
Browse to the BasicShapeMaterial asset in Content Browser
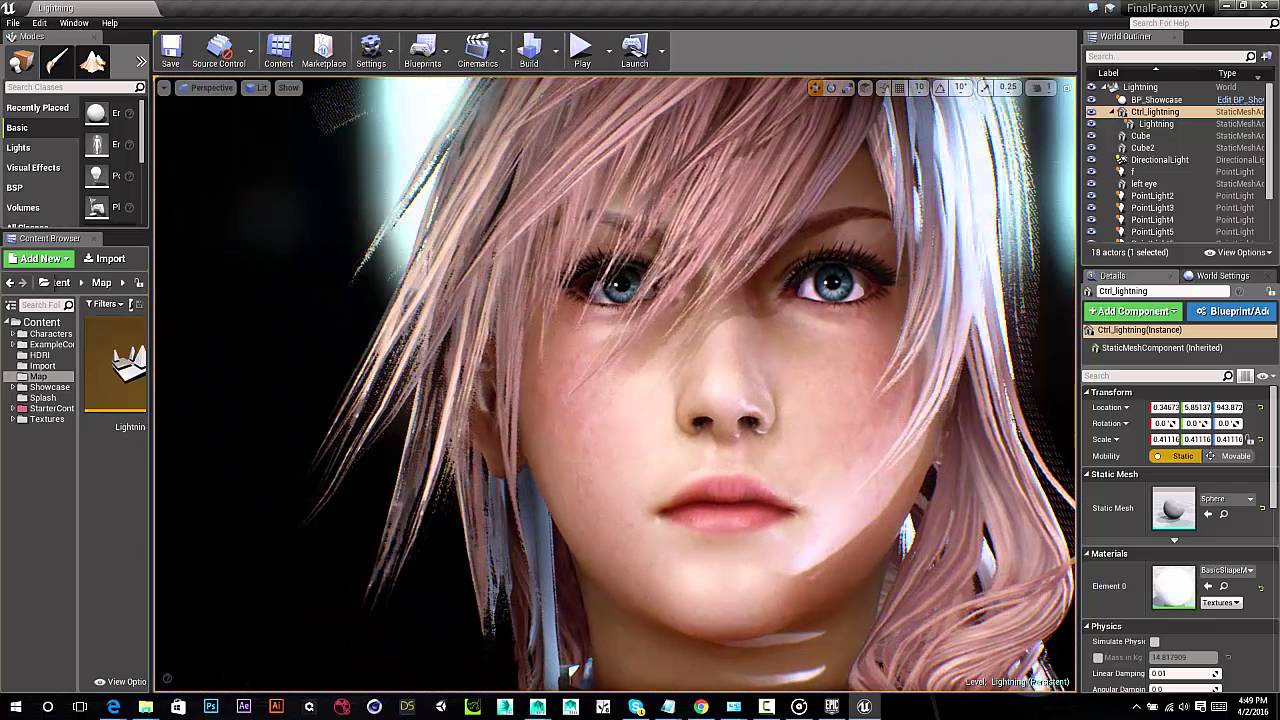click(x=1223, y=586)
